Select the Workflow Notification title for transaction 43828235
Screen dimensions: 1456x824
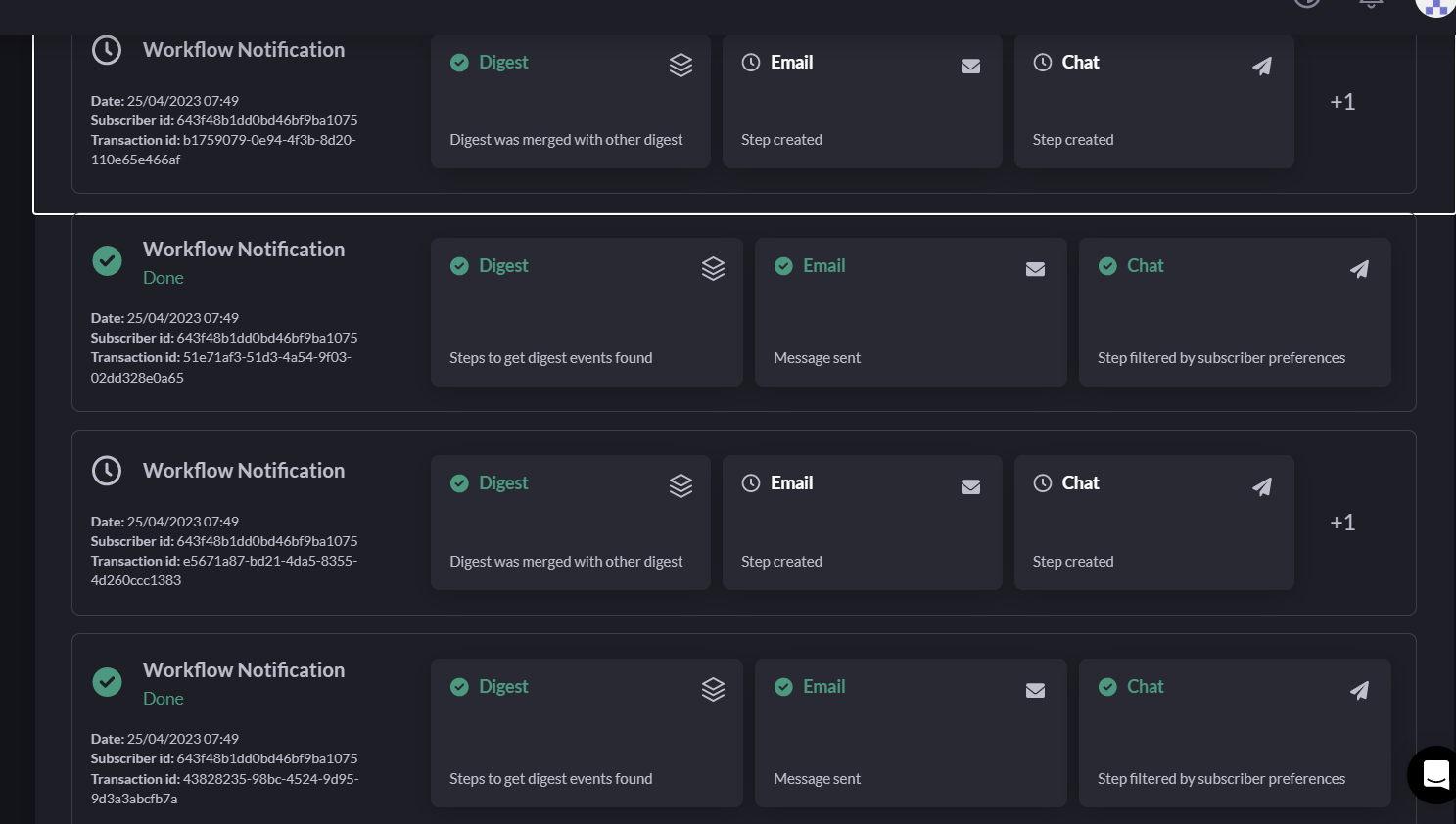(244, 670)
